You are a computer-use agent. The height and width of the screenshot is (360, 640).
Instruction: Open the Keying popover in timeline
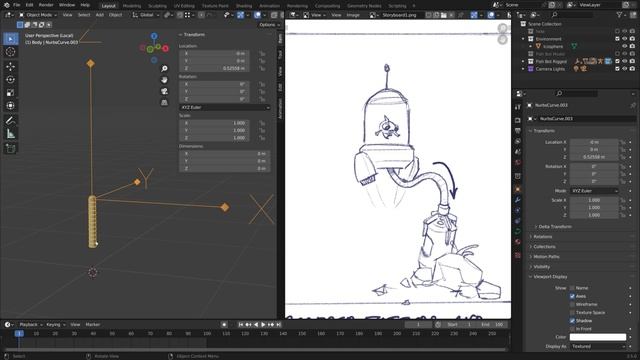(x=55, y=324)
